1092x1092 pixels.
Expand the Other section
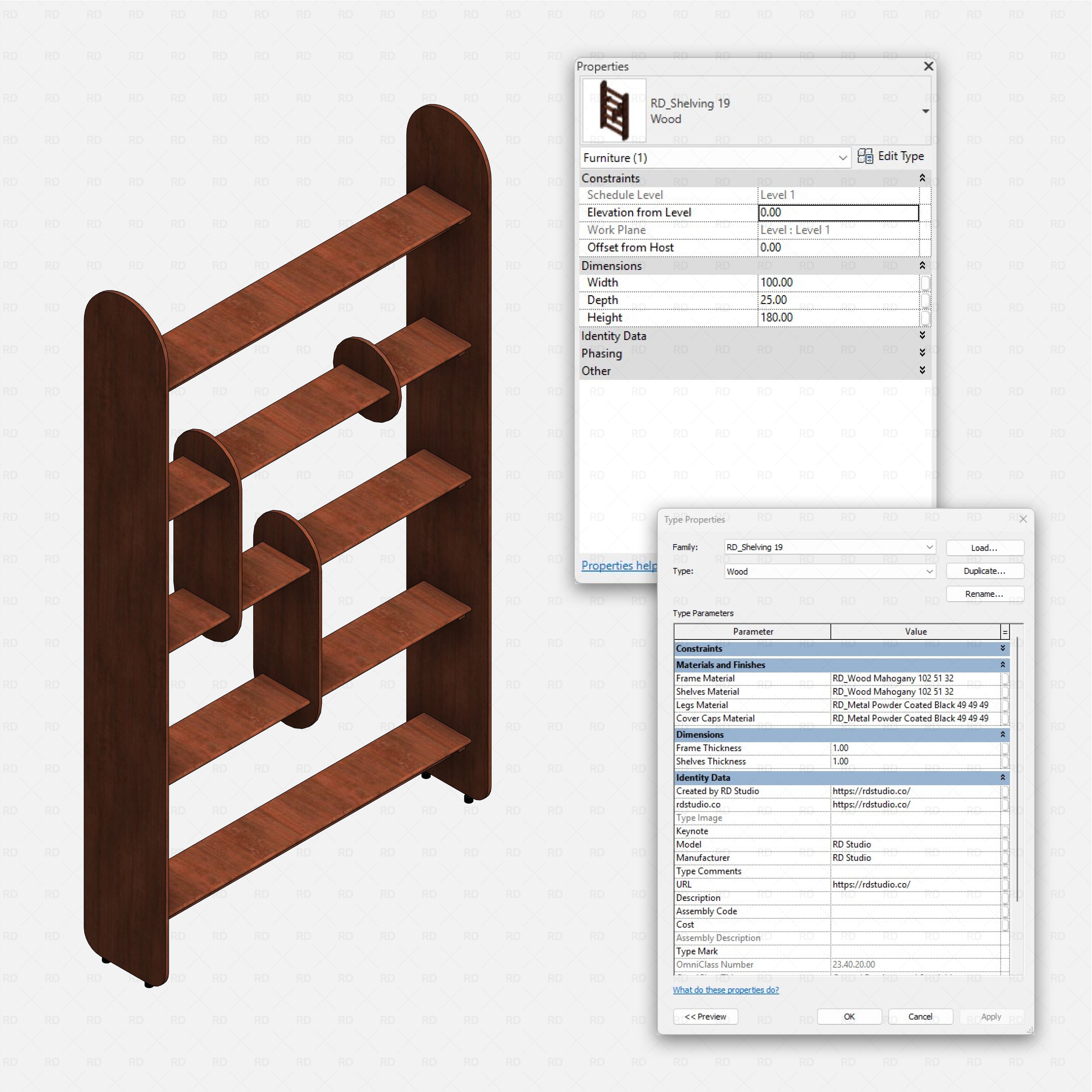[922, 370]
